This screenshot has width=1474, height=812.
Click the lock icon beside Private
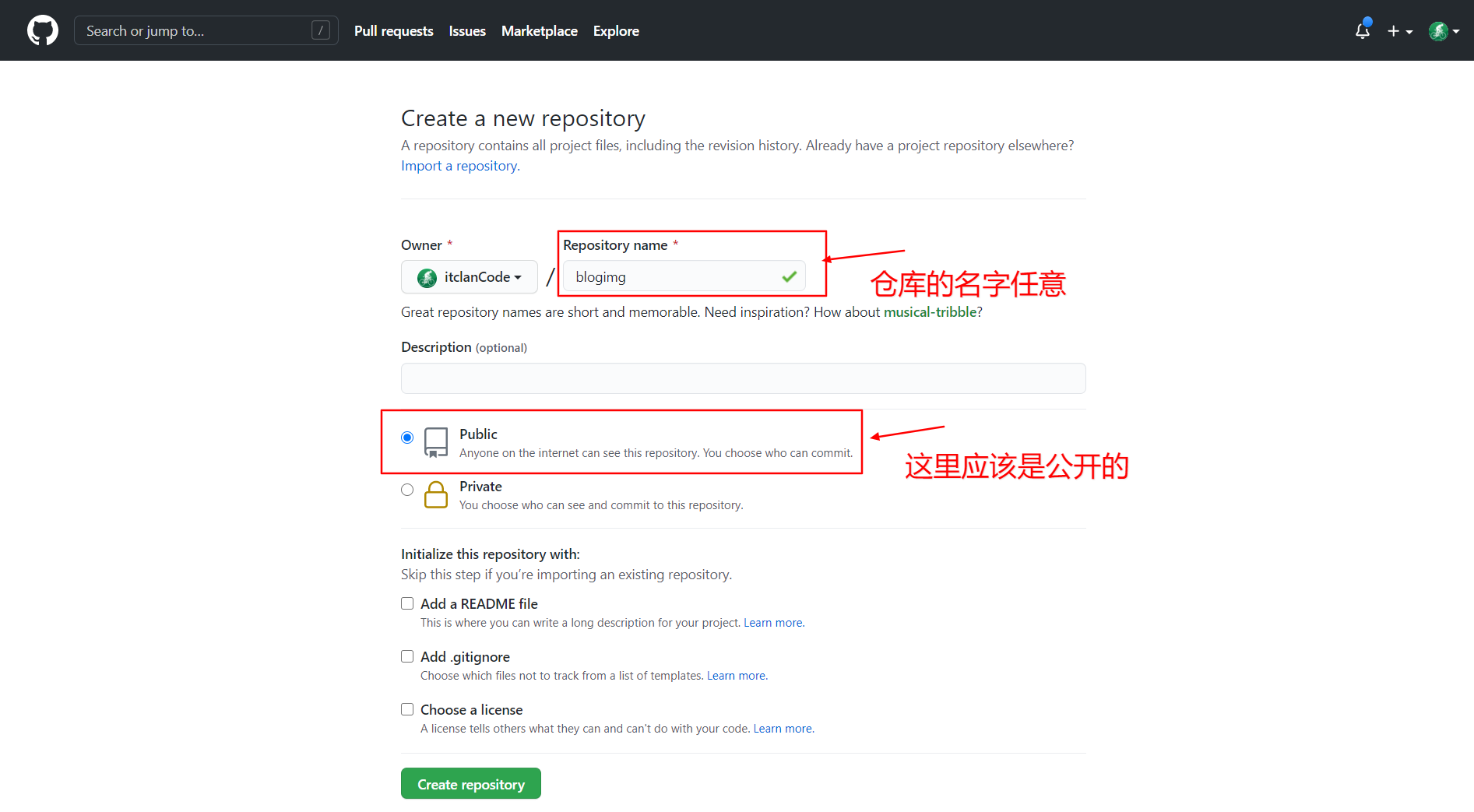pyautogui.click(x=435, y=494)
